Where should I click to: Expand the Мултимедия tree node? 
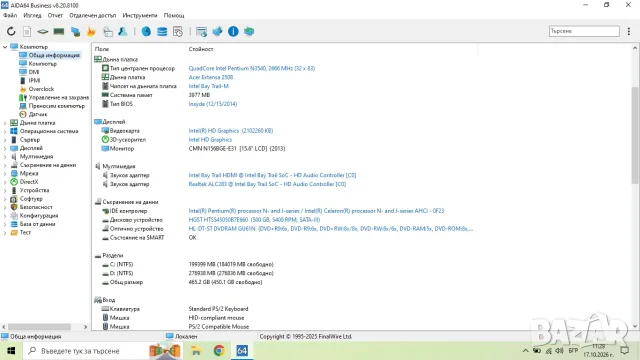(x=5, y=157)
